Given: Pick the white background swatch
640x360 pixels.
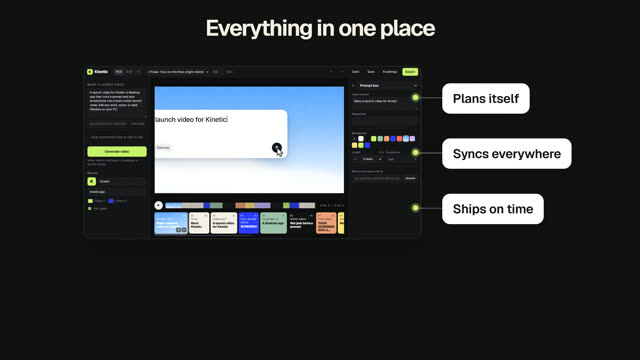Looking at the screenshot, I should pos(361,139).
